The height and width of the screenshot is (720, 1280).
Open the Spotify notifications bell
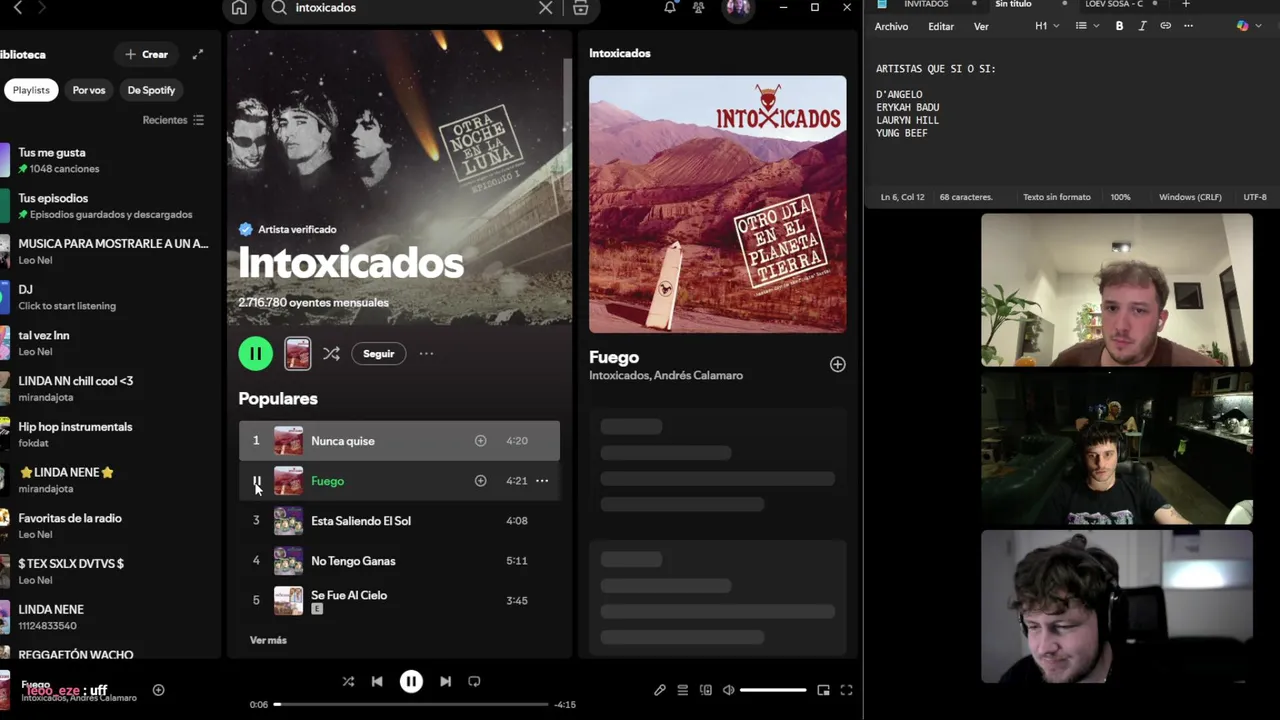670,8
